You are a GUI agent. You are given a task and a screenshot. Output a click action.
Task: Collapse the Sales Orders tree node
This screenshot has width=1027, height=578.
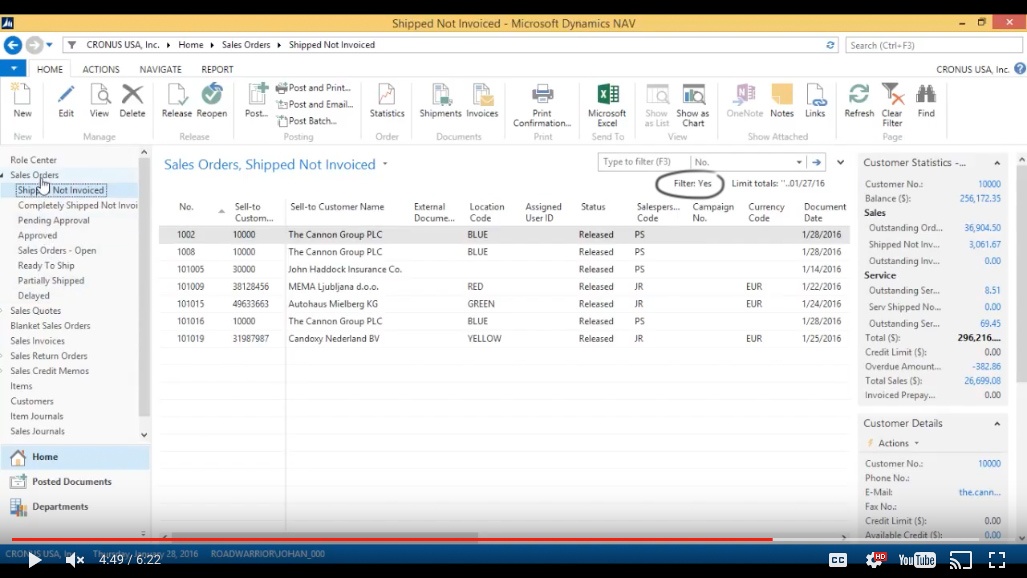coord(2,175)
